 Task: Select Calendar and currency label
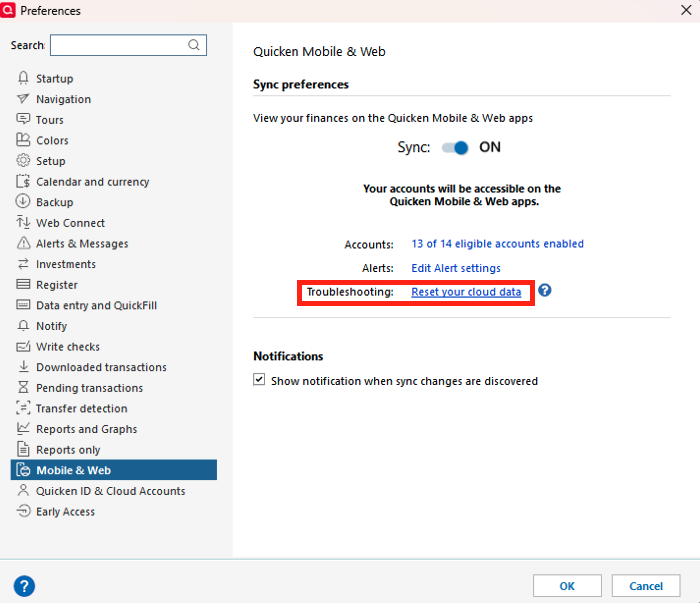coord(93,182)
